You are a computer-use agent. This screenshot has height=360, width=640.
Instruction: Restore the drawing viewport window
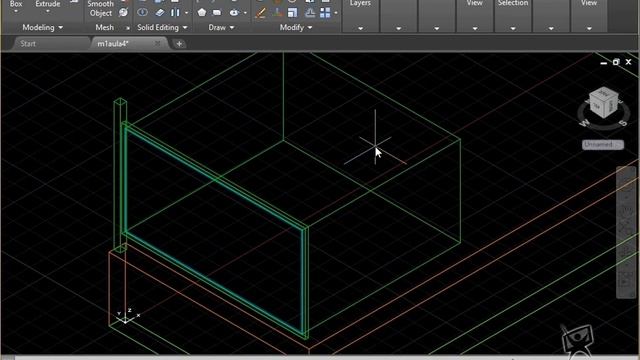[616, 62]
